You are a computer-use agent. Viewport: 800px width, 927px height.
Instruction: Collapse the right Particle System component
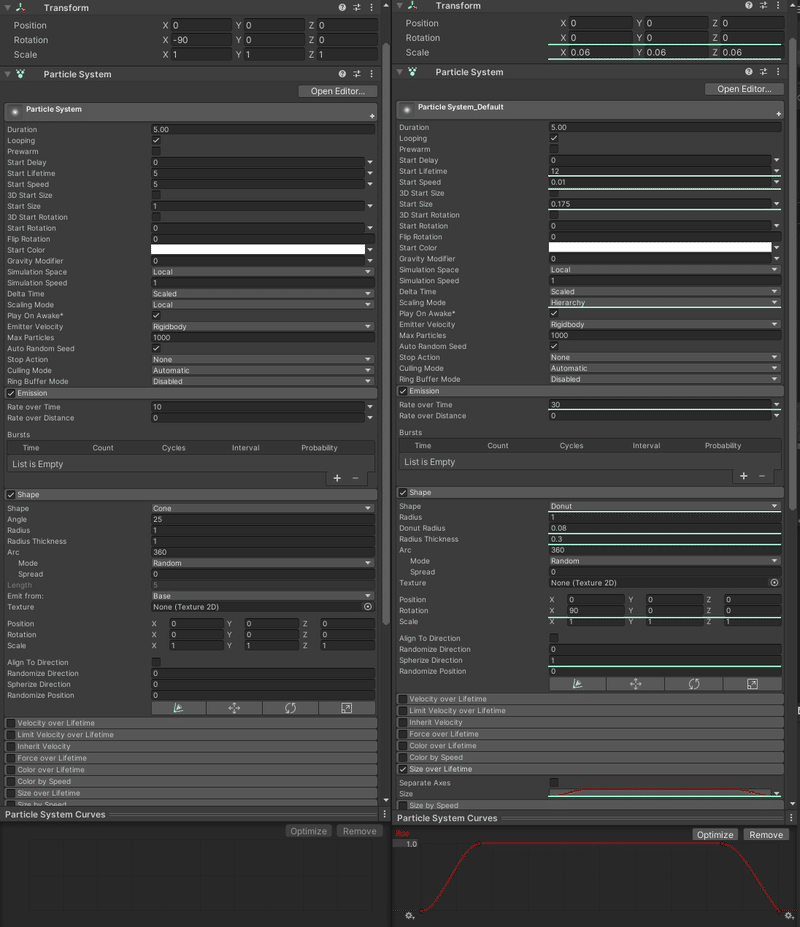pyautogui.click(x=400, y=72)
